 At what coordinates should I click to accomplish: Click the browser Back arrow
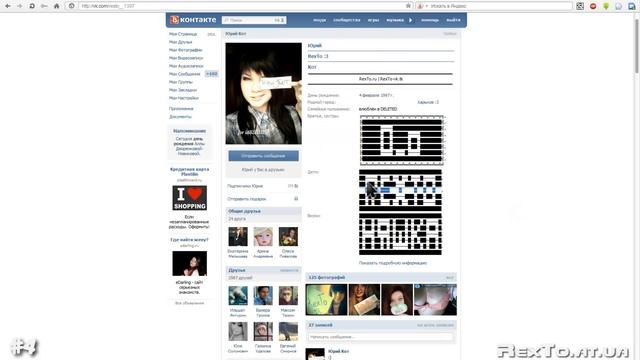click(8, 6)
